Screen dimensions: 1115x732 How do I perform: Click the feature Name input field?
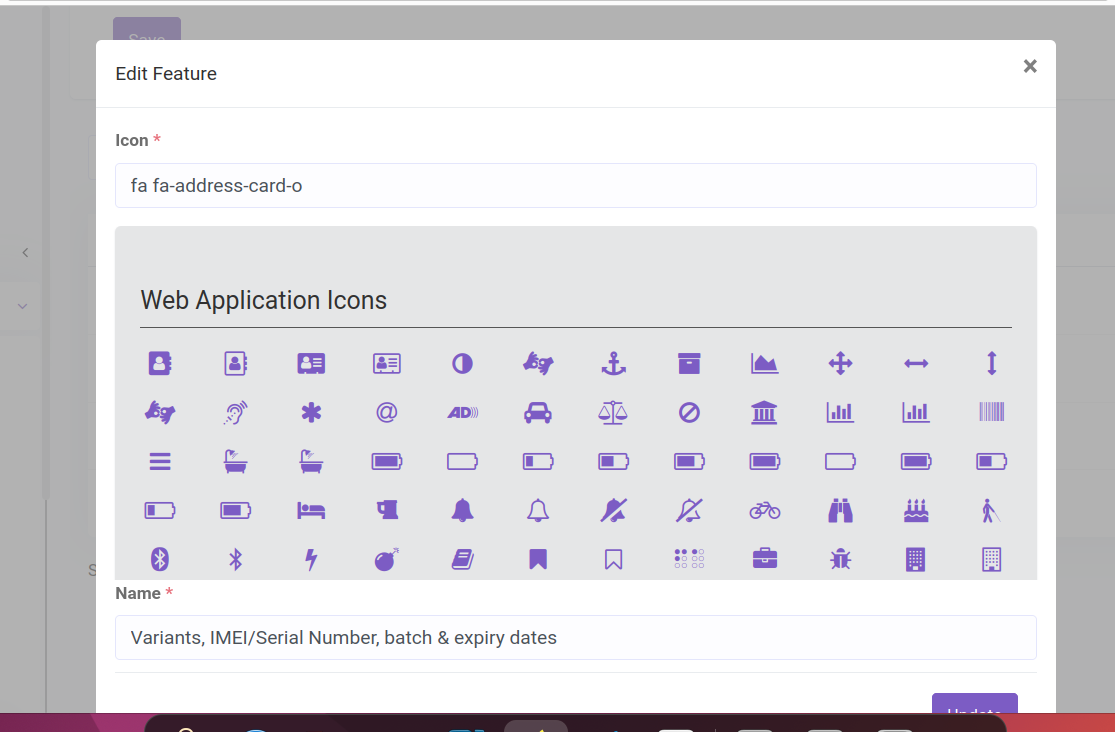pyautogui.click(x=575, y=638)
